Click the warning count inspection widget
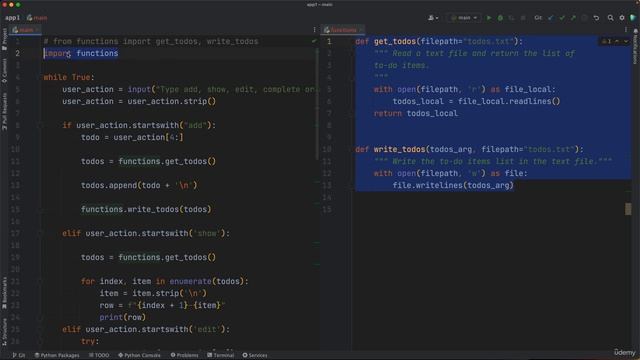The height and width of the screenshot is (360, 640). coord(607,41)
